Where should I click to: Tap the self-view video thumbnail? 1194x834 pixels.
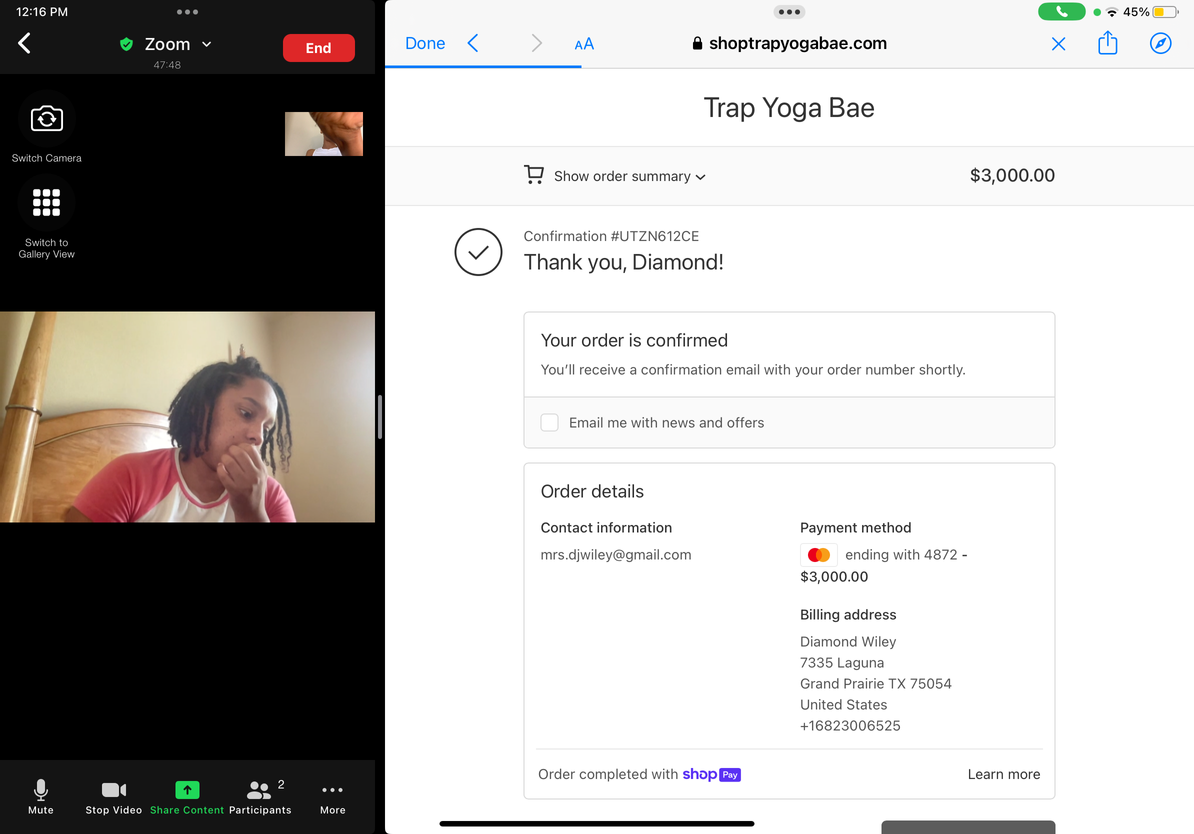click(324, 134)
